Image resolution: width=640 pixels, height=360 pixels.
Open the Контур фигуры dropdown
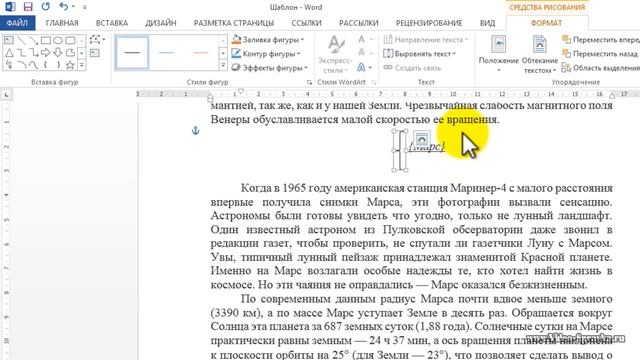[x=265, y=53]
